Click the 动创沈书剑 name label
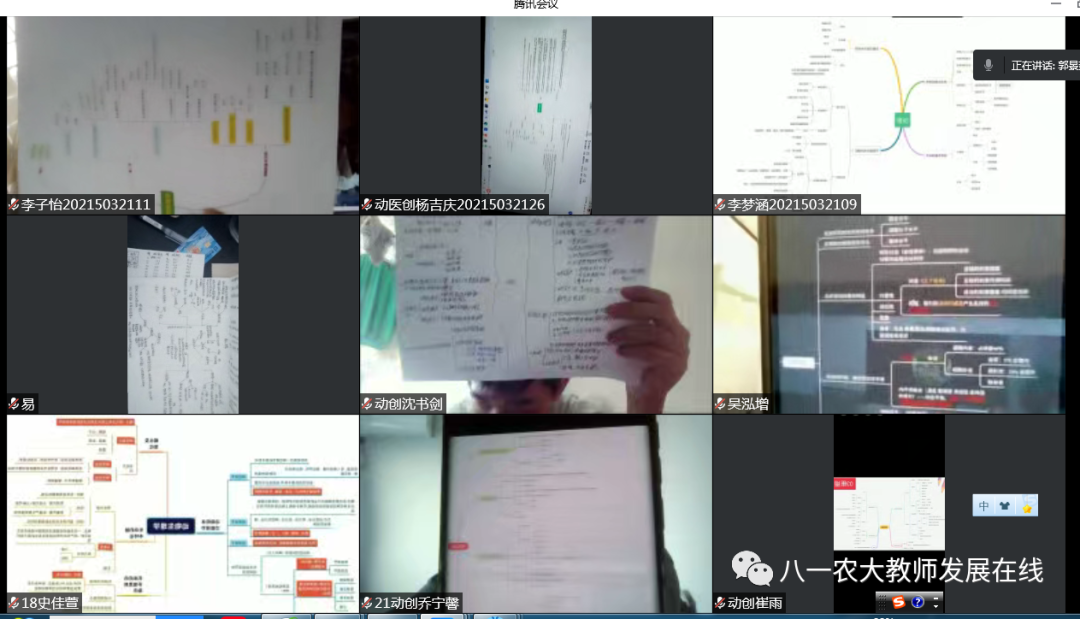 click(x=408, y=404)
